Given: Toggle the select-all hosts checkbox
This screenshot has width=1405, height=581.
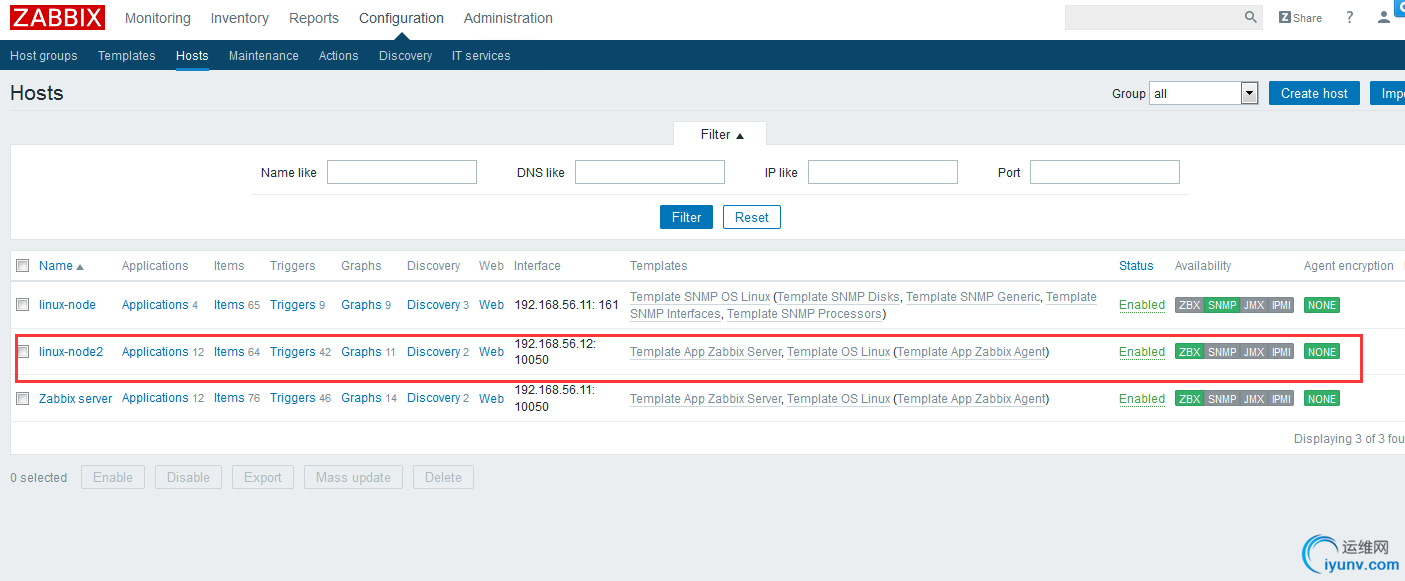Looking at the screenshot, I should 23,266.
